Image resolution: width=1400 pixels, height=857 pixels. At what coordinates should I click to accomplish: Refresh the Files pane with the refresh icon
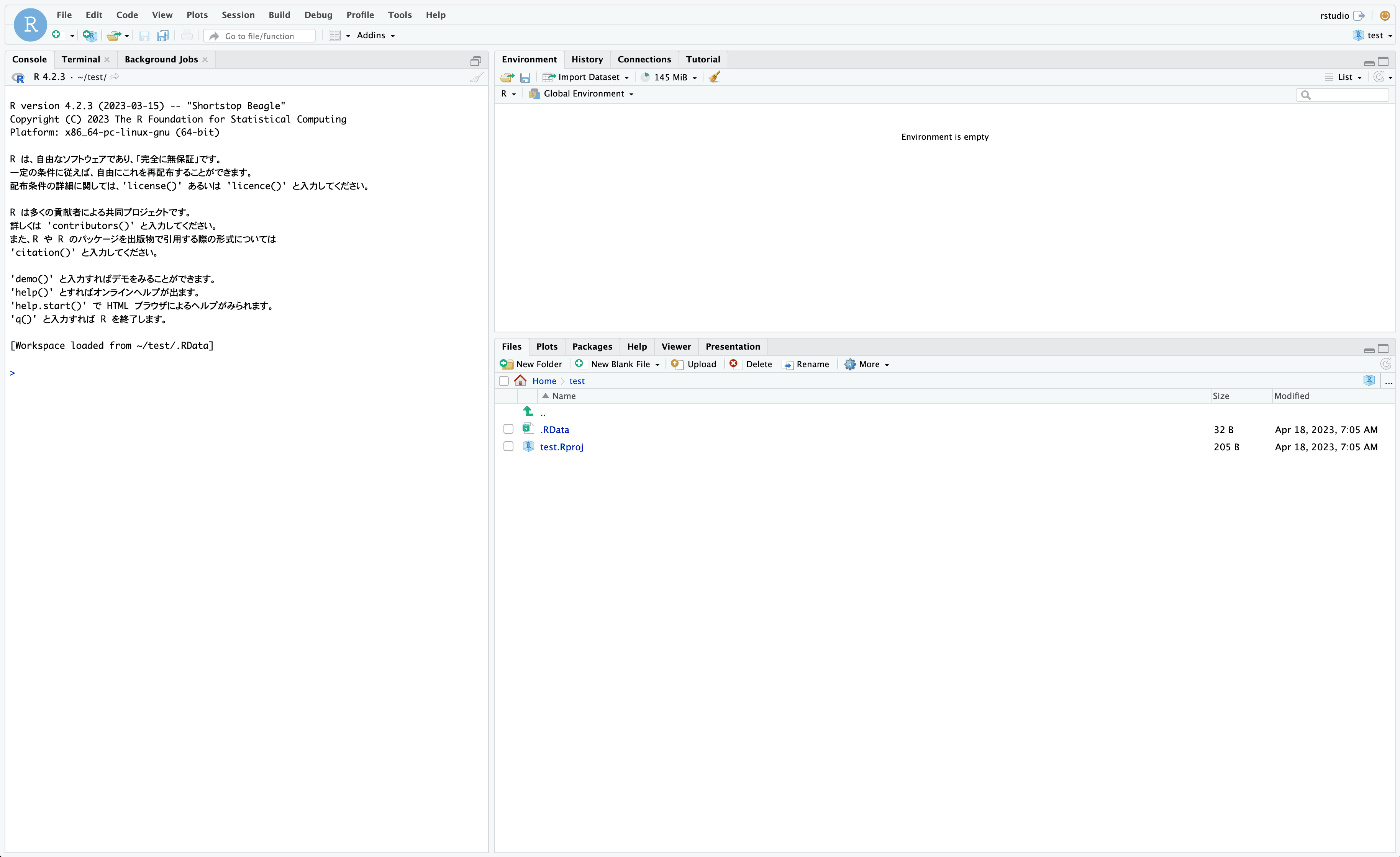pyautogui.click(x=1386, y=364)
